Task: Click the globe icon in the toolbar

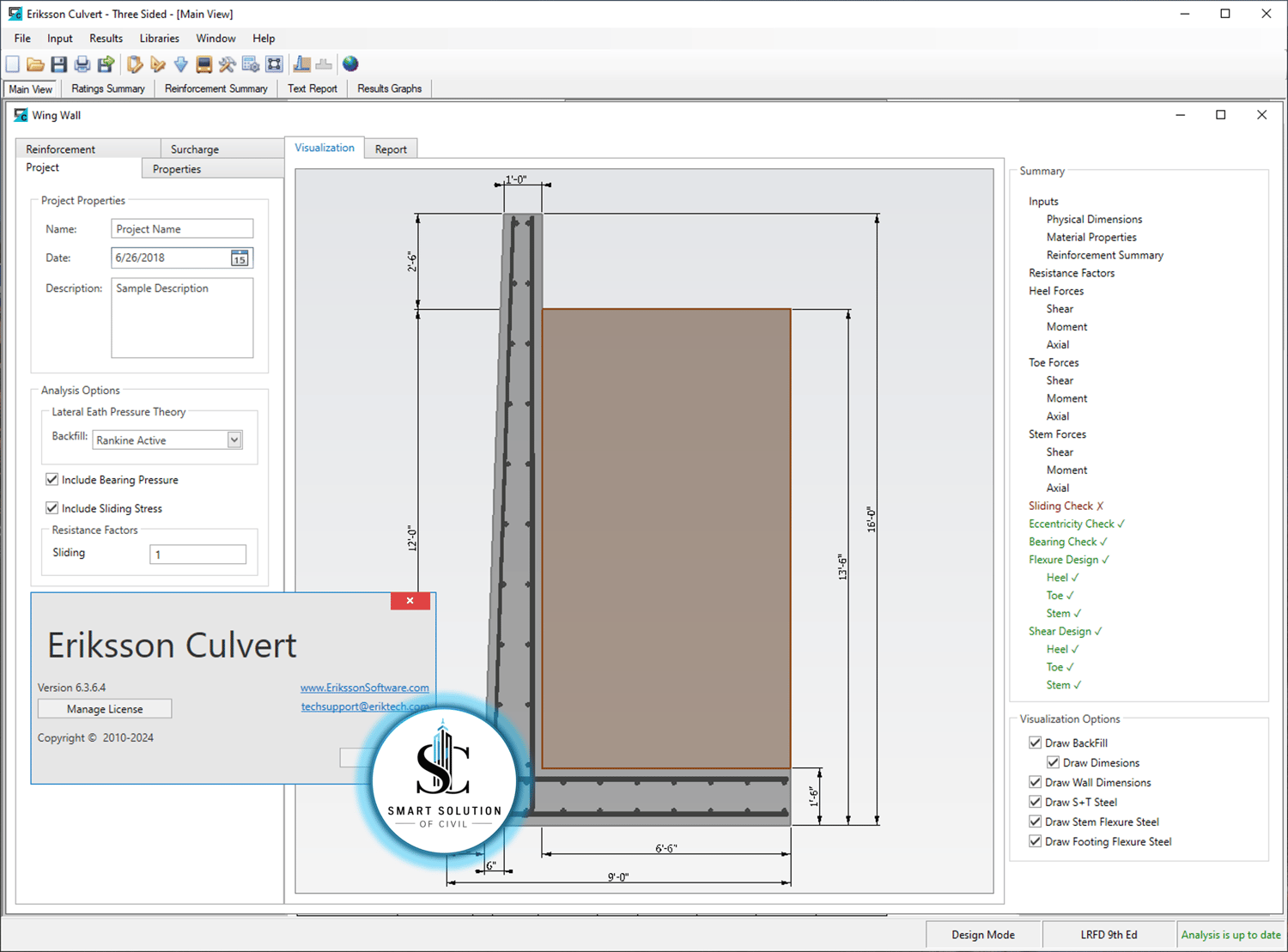Action: tap(350, 64)
